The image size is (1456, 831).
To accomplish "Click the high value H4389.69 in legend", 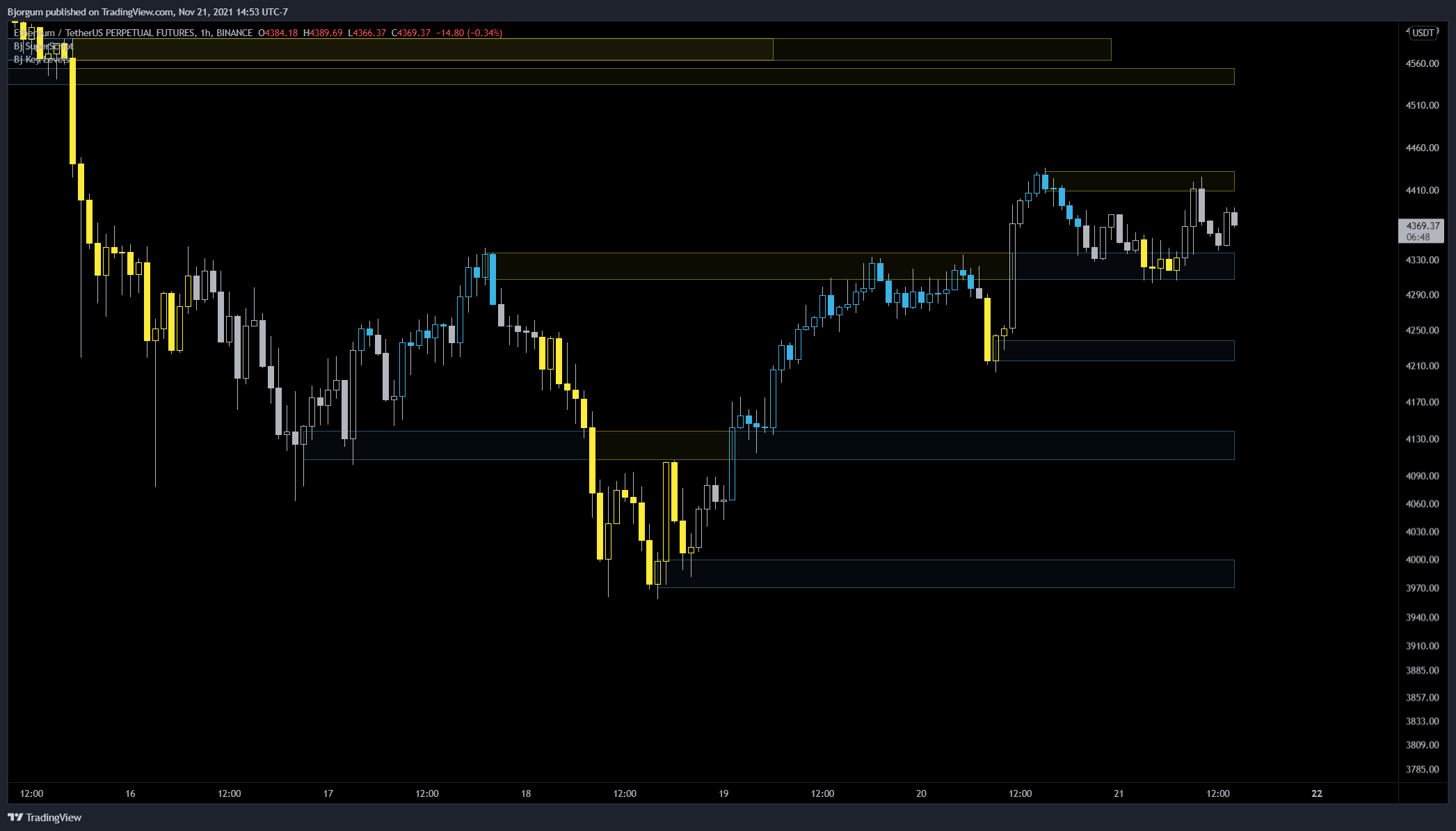I will [x=323, y=33].
